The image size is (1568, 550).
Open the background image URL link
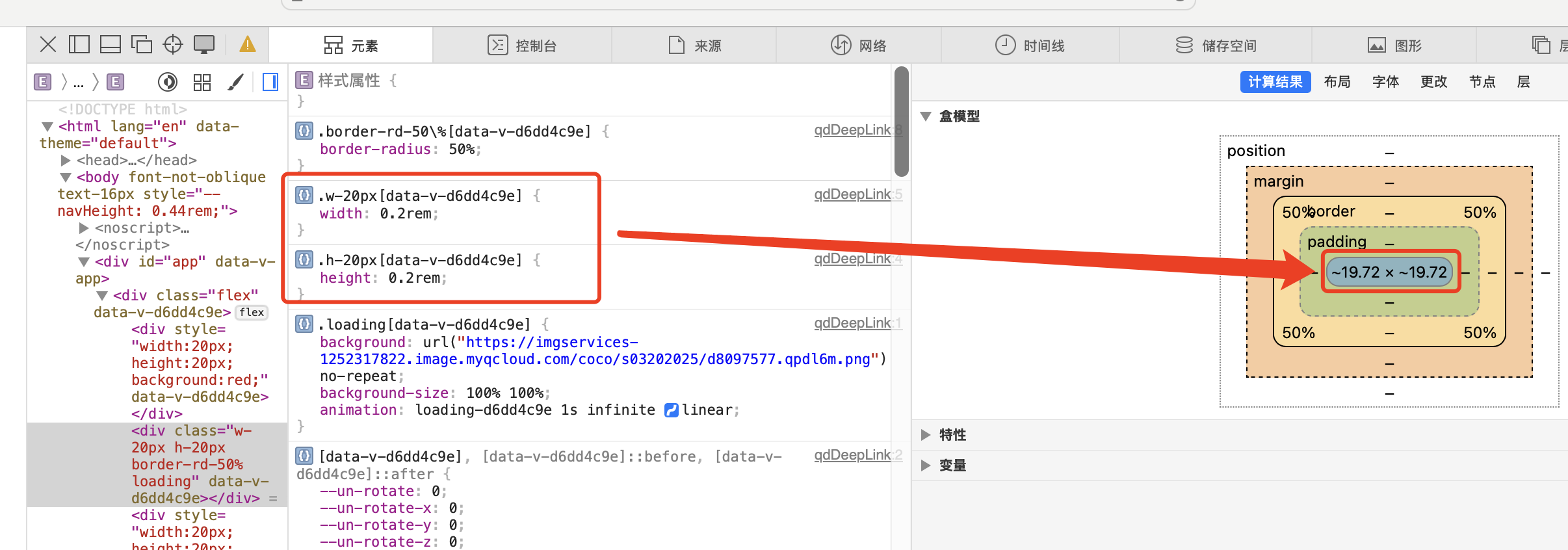pyautogui.click(x=599, y=350)
